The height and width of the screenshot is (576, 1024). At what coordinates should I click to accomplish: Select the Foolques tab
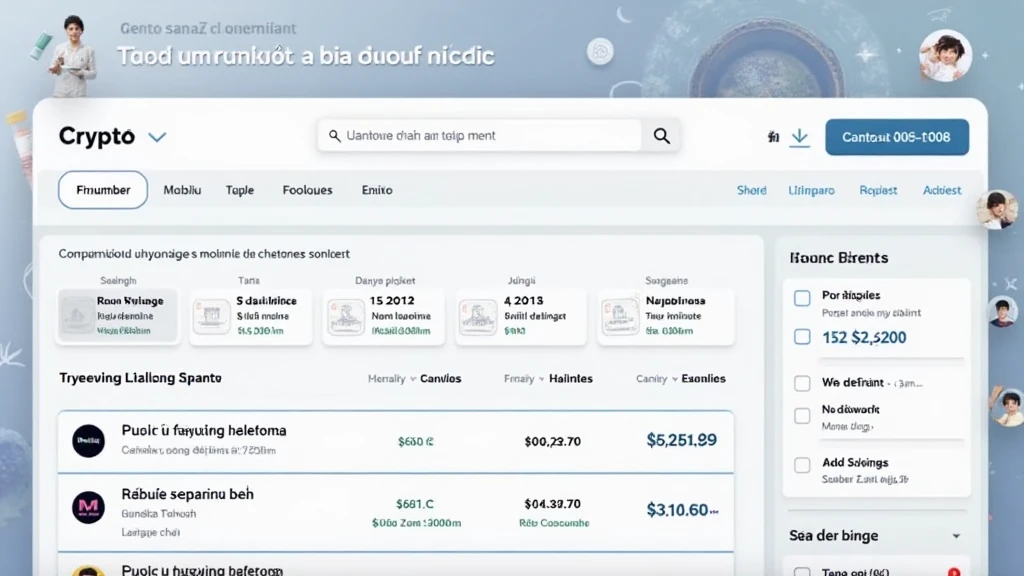(307, 190)
